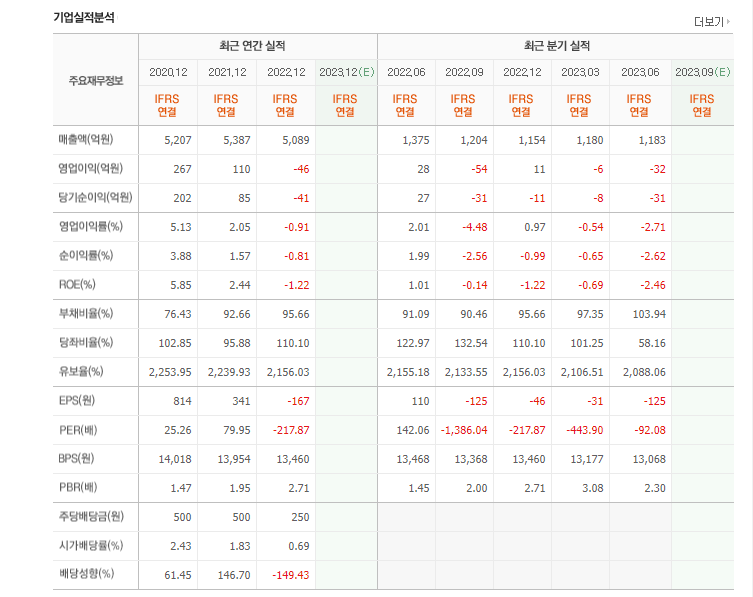Select the -1,386.04 PER value
Image resolution: width=753 pixels, height=597 pixels.
pyautogui.click(x=464, y=430)
